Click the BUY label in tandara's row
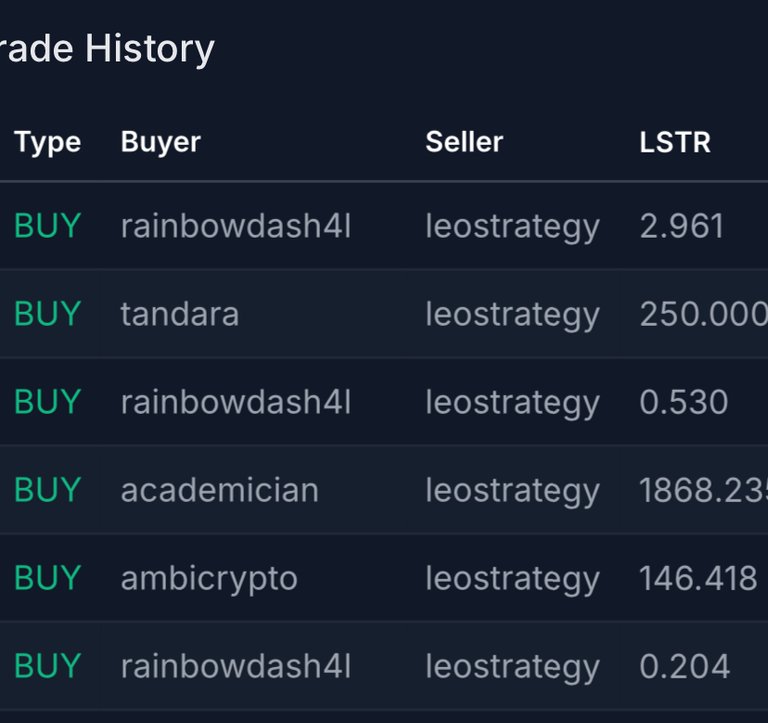 (x=48, y=314)
